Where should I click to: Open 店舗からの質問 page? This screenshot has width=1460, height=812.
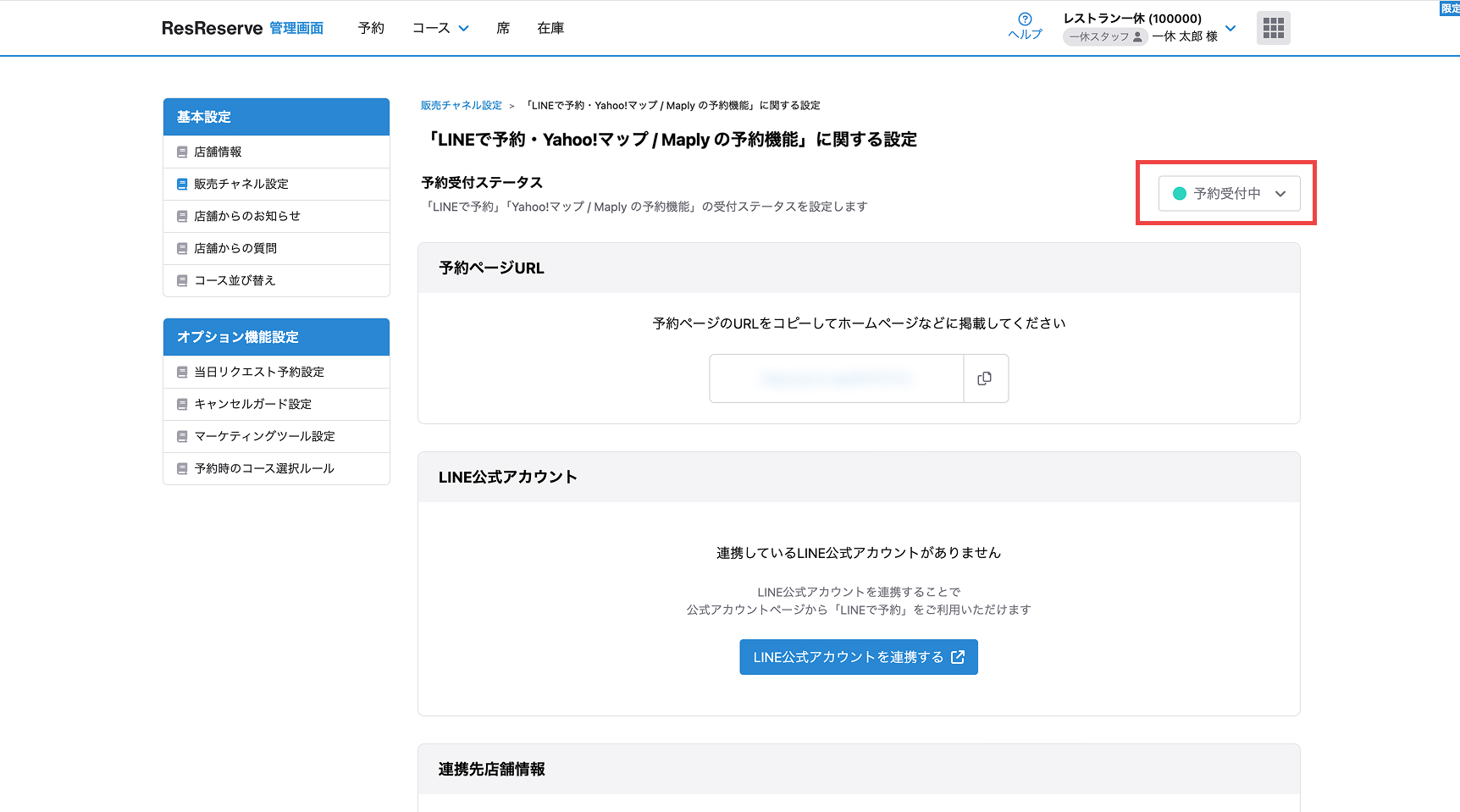[x=276, y=249]
